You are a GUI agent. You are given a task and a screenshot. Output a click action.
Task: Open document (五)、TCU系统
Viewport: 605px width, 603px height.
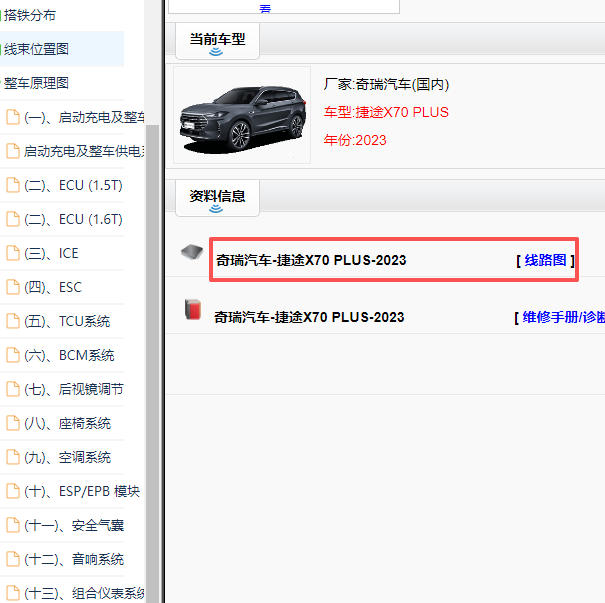click(x=67, y=321)
